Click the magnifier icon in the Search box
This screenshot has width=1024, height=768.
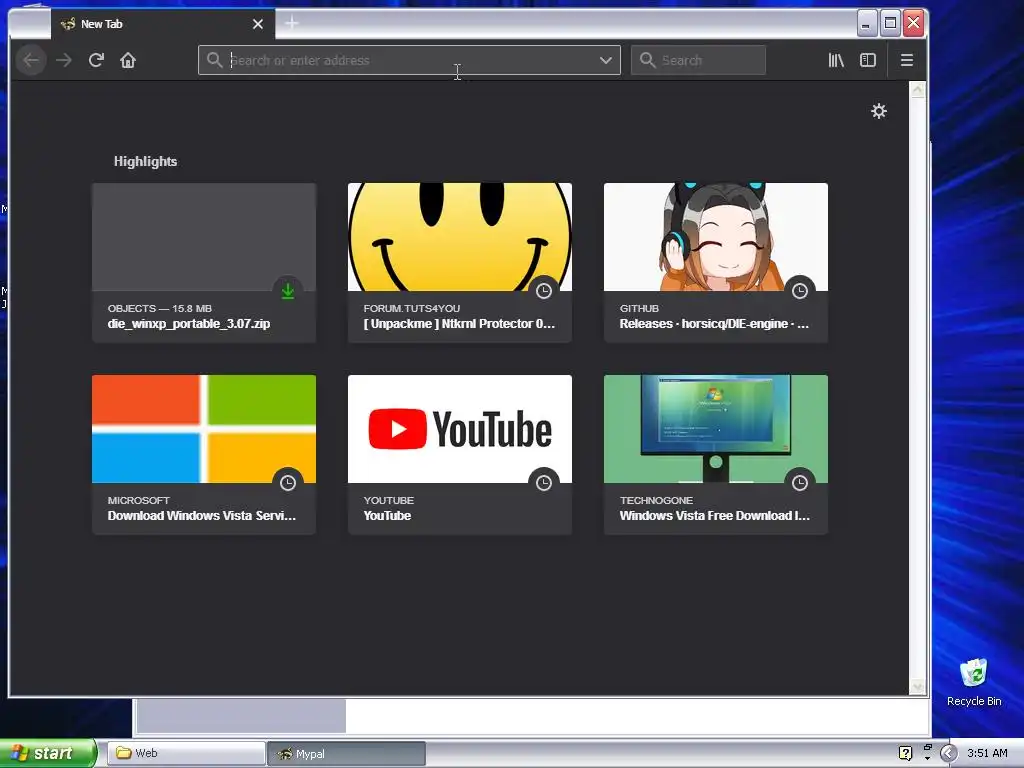coord(647,60)
